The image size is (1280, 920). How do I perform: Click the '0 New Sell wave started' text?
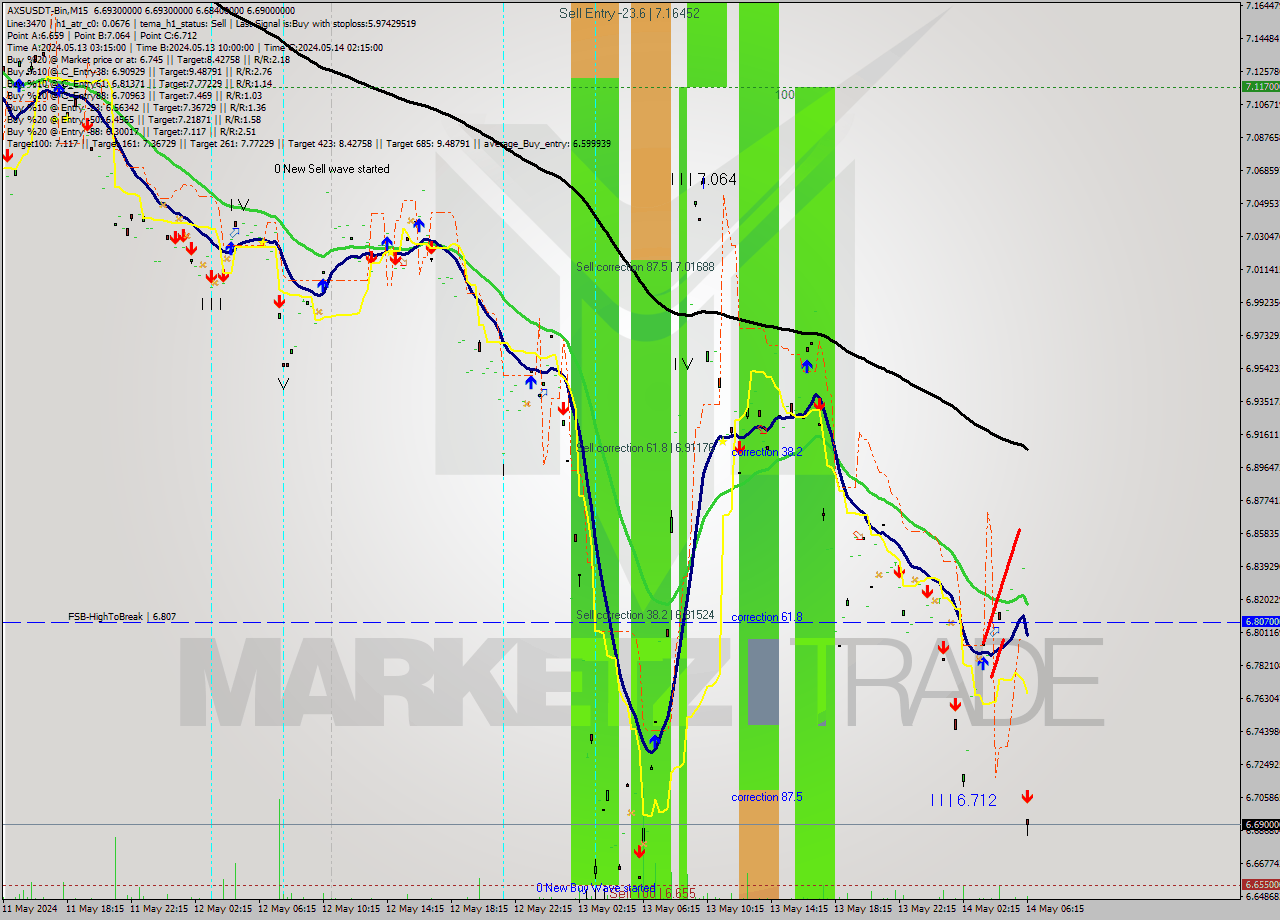(332, 169)
